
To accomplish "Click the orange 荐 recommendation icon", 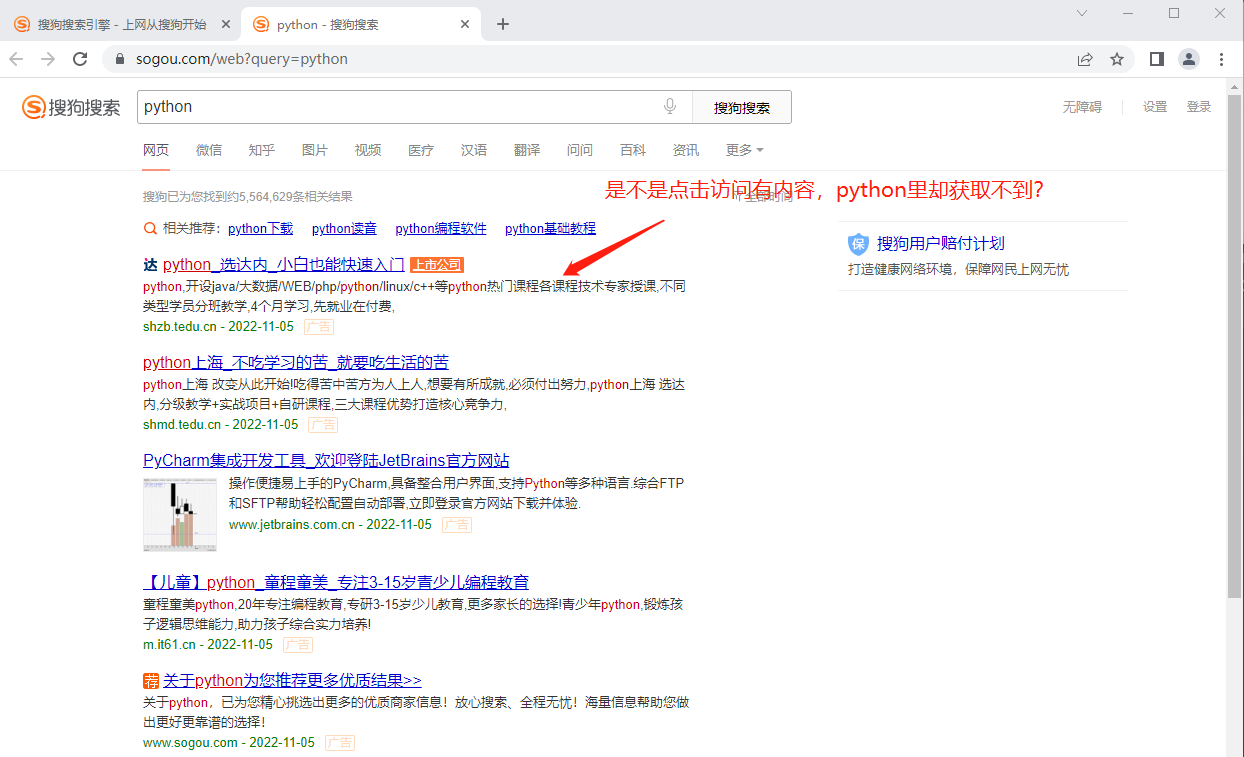I will tap(151, 681).
